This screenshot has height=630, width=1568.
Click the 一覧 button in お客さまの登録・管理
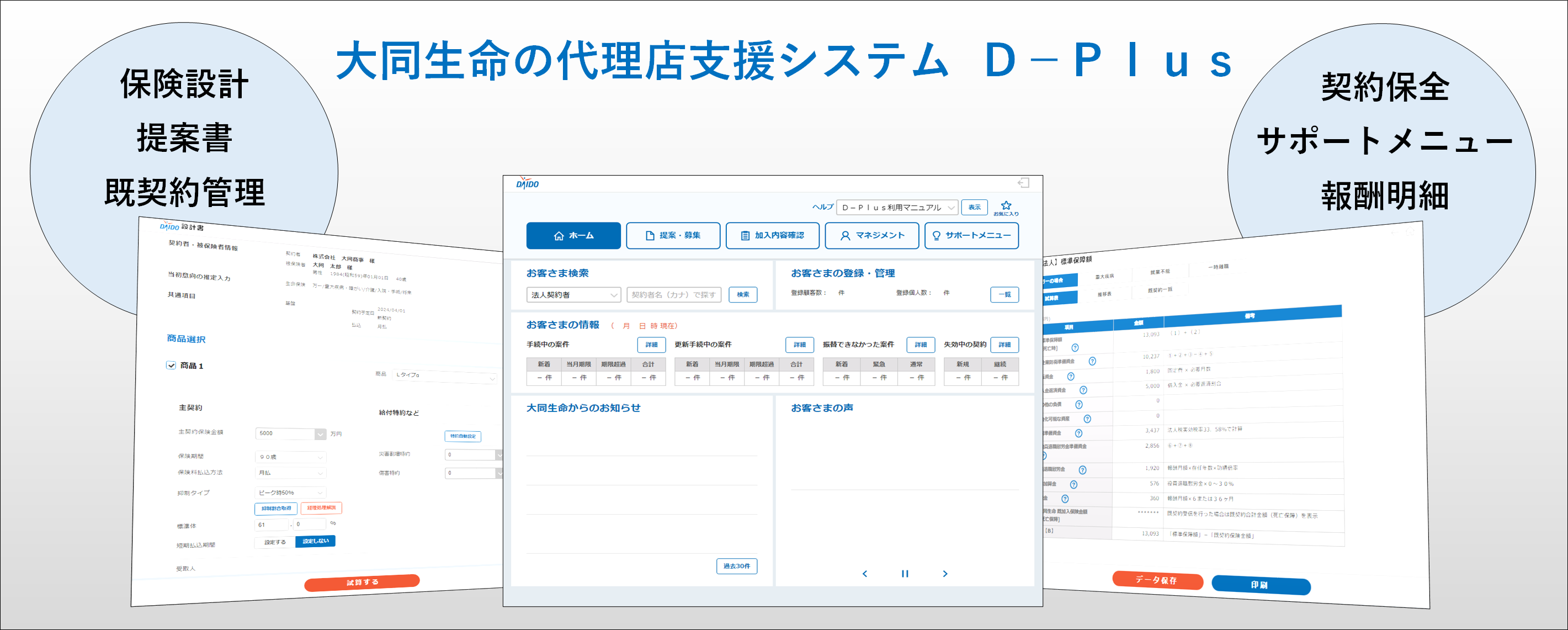[1004, 295]
